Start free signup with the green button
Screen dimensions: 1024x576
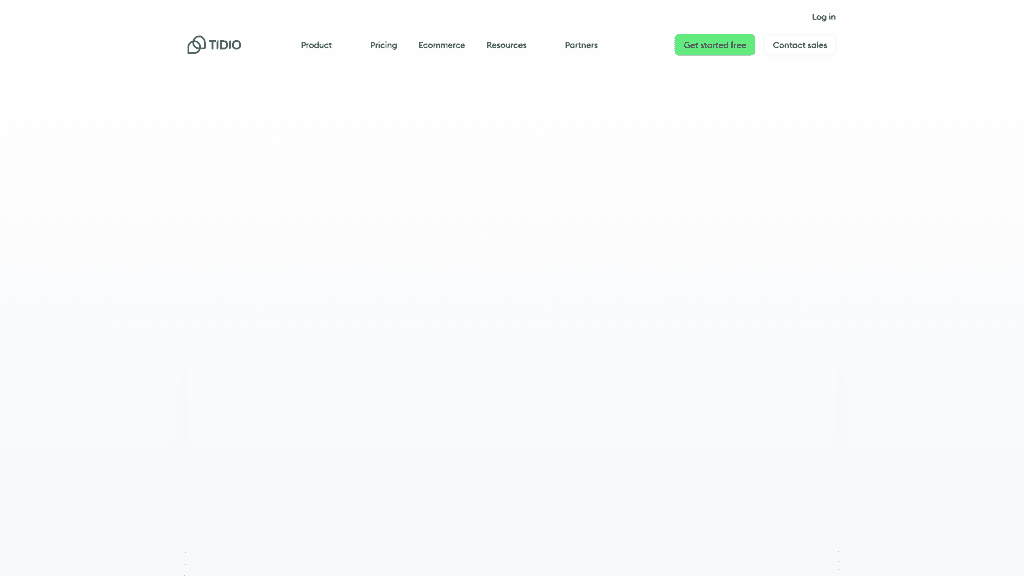(x=714, y=45)
